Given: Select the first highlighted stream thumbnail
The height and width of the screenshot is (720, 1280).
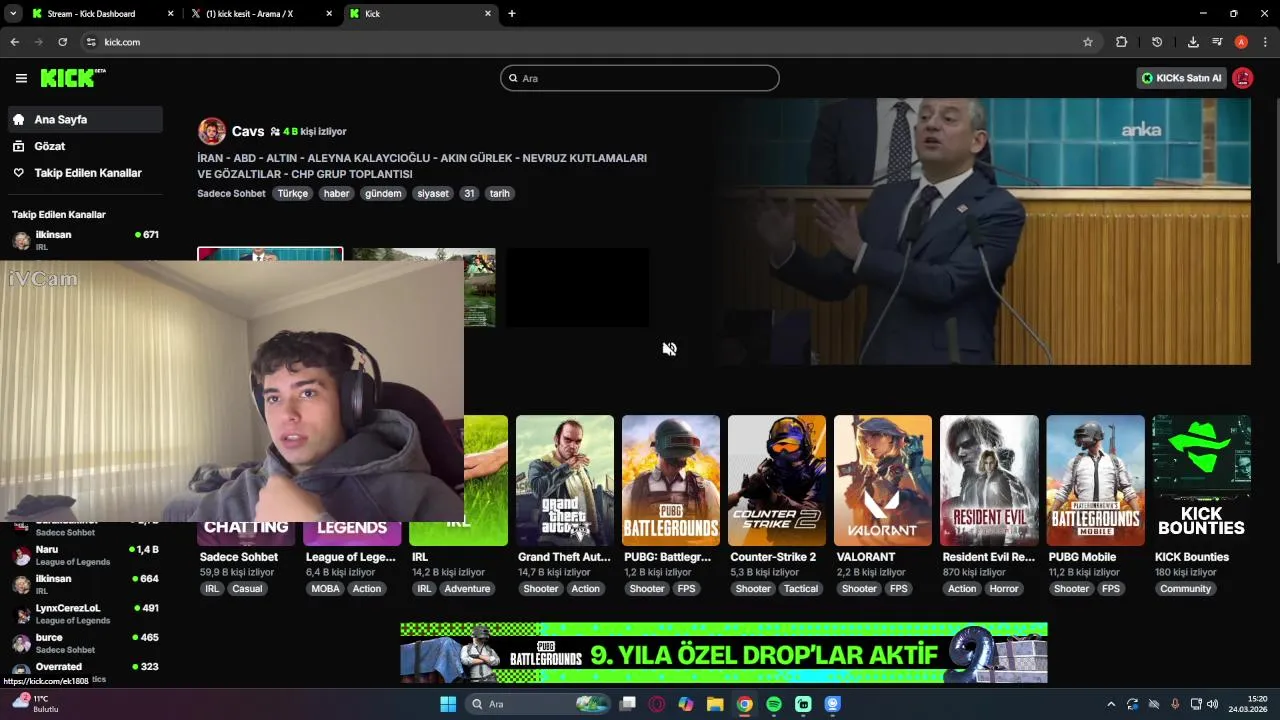Looking at the screenshot, I should (x=270, y=254).
